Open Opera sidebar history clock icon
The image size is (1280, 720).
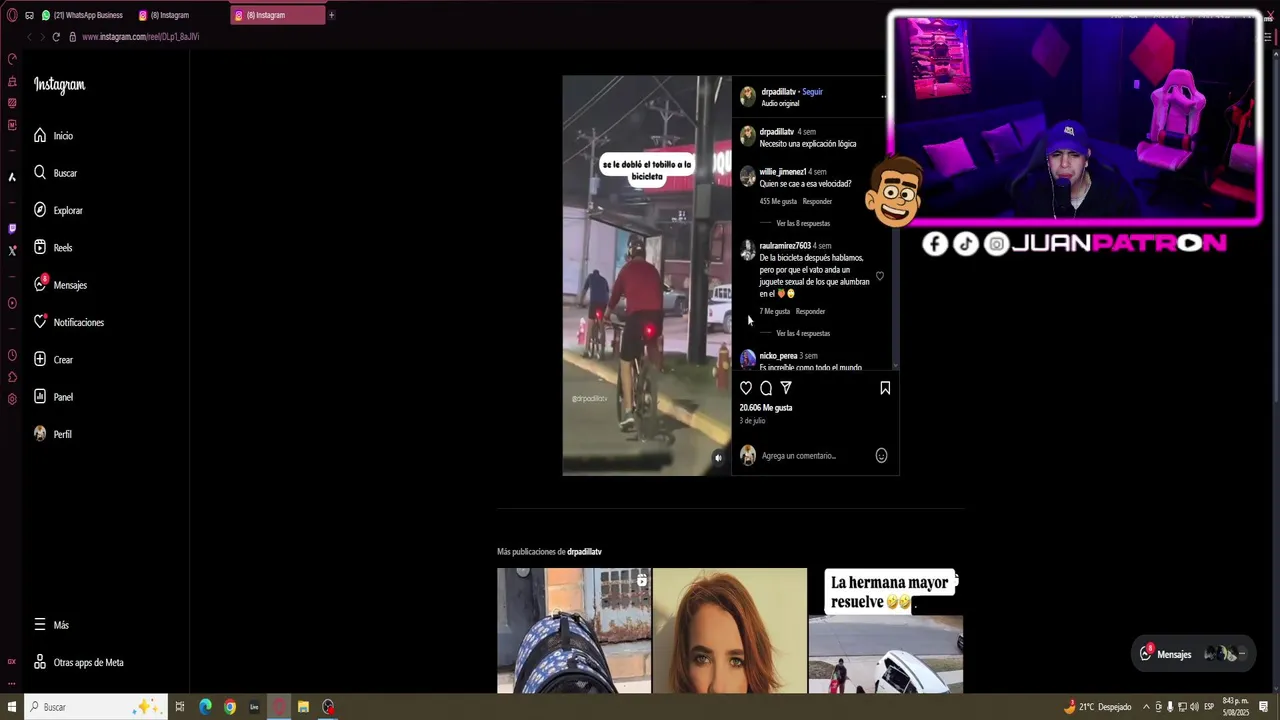[x=12, y=355]
